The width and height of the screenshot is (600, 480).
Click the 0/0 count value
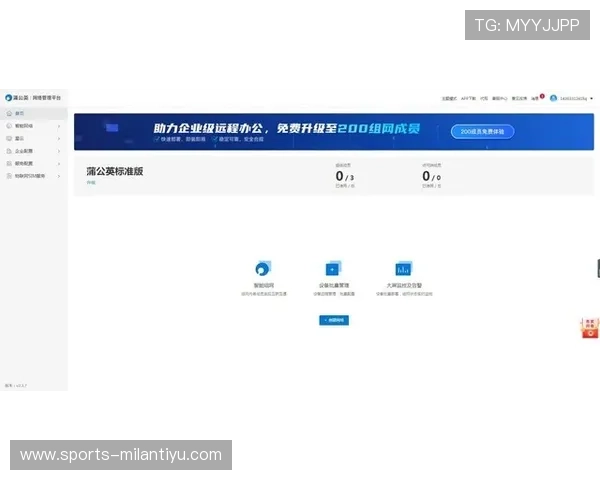click(x=432, y=176)
